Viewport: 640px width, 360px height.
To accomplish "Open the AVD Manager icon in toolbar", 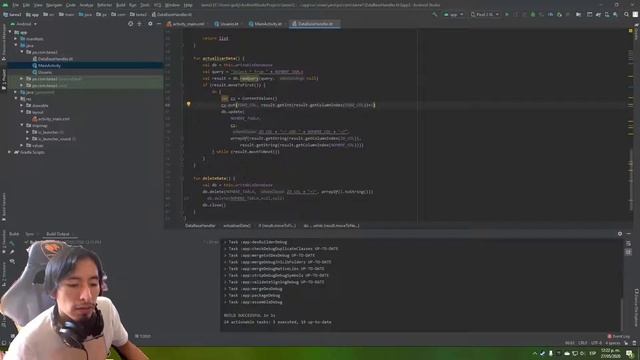I will pos(607,14).
